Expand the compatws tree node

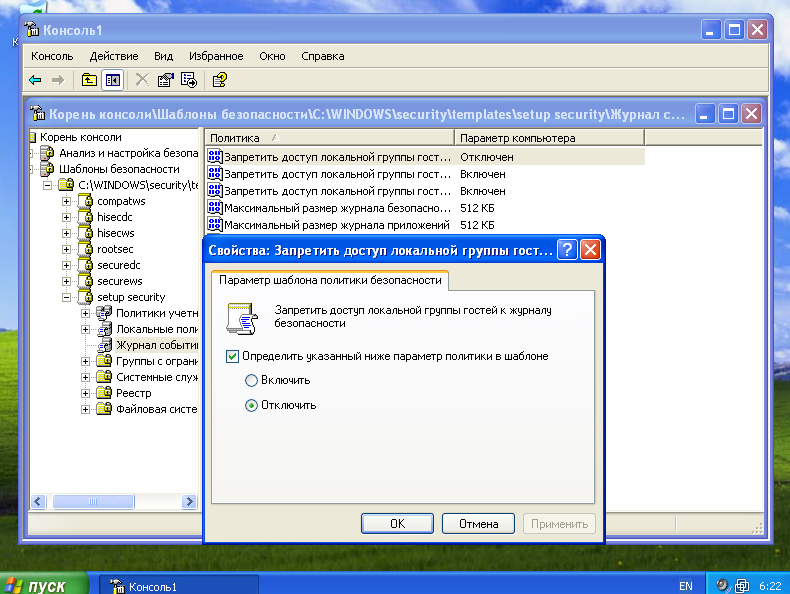click(x=67, y=202)
